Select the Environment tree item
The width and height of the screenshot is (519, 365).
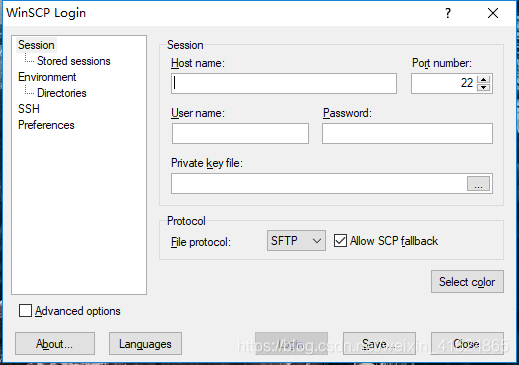[47, 77]
